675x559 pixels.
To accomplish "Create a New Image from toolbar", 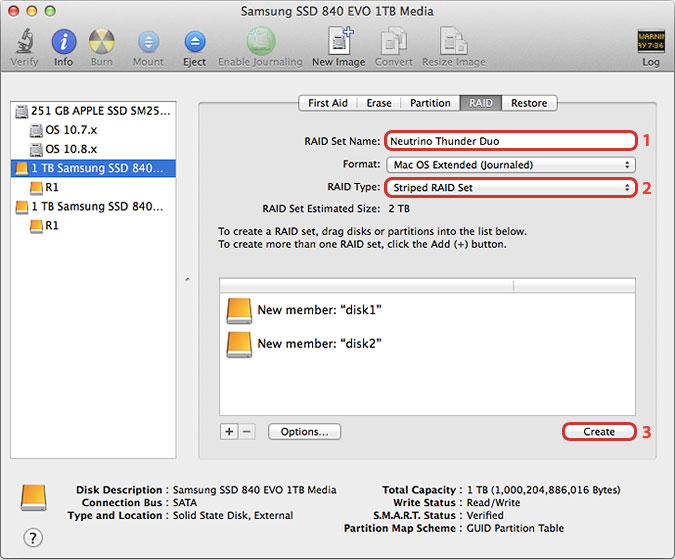I will [336, 42].
